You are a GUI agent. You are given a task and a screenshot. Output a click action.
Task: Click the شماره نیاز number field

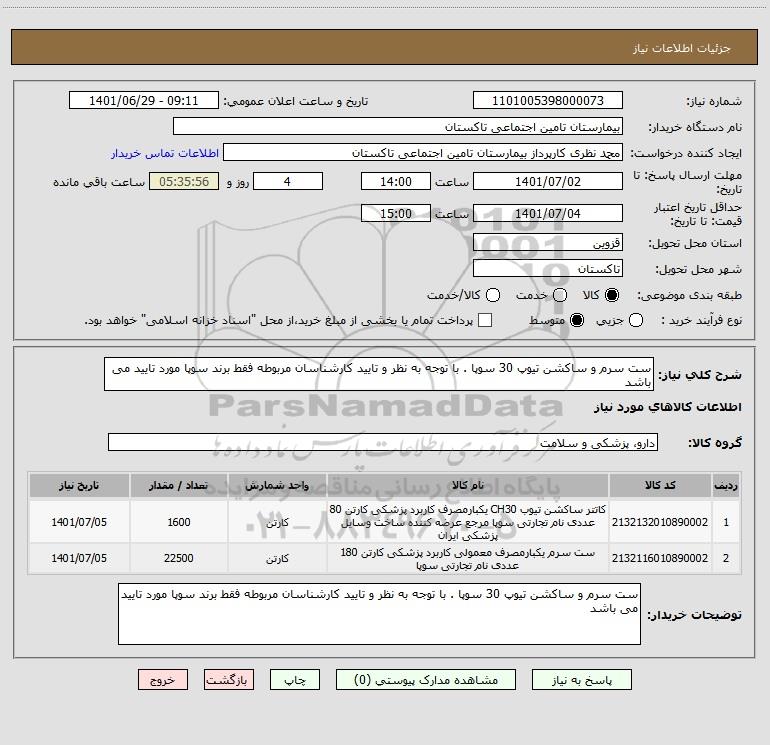[548, 100]
